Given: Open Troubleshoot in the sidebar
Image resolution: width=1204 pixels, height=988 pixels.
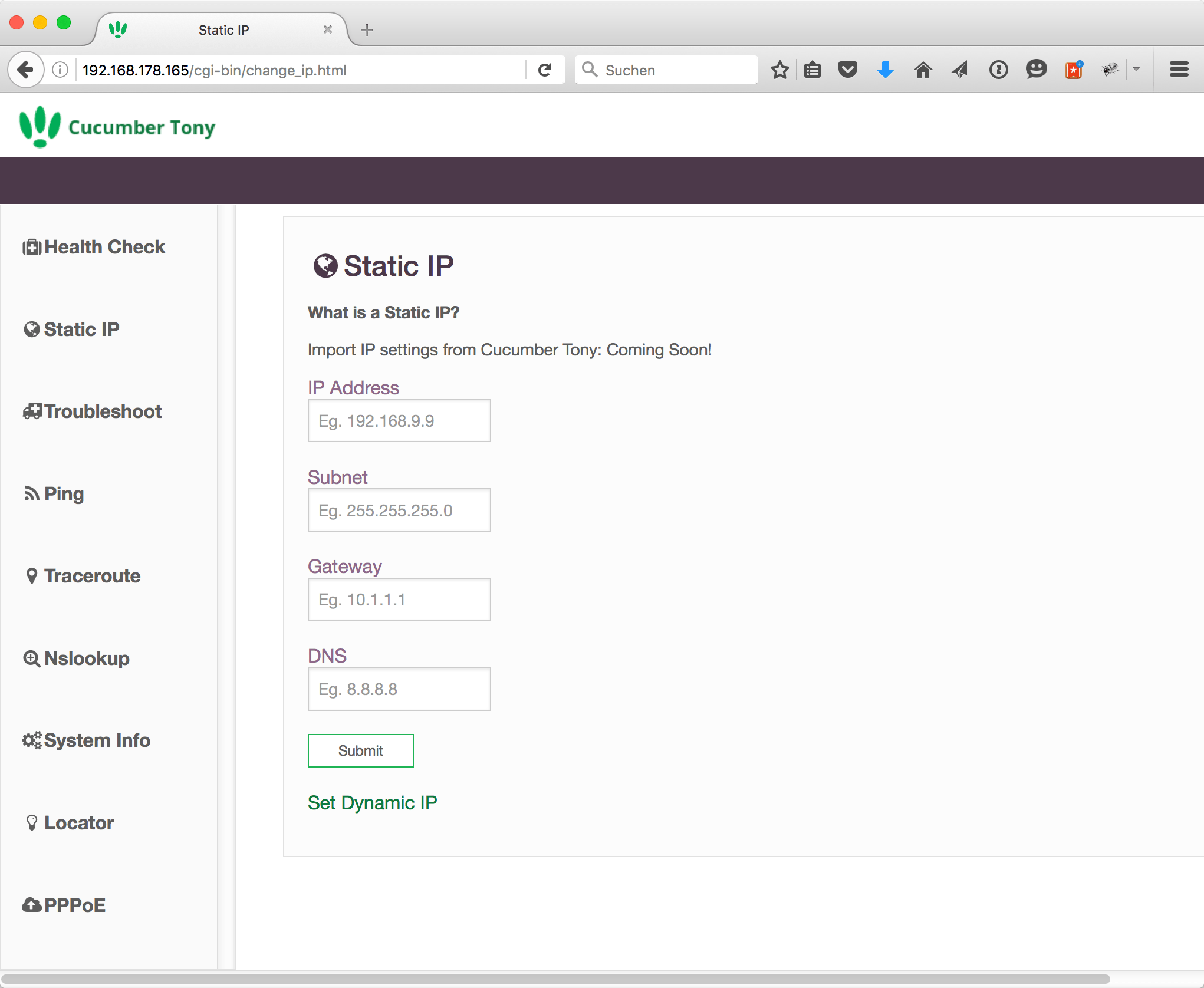Looking at the screenshot, I should 92,411.
